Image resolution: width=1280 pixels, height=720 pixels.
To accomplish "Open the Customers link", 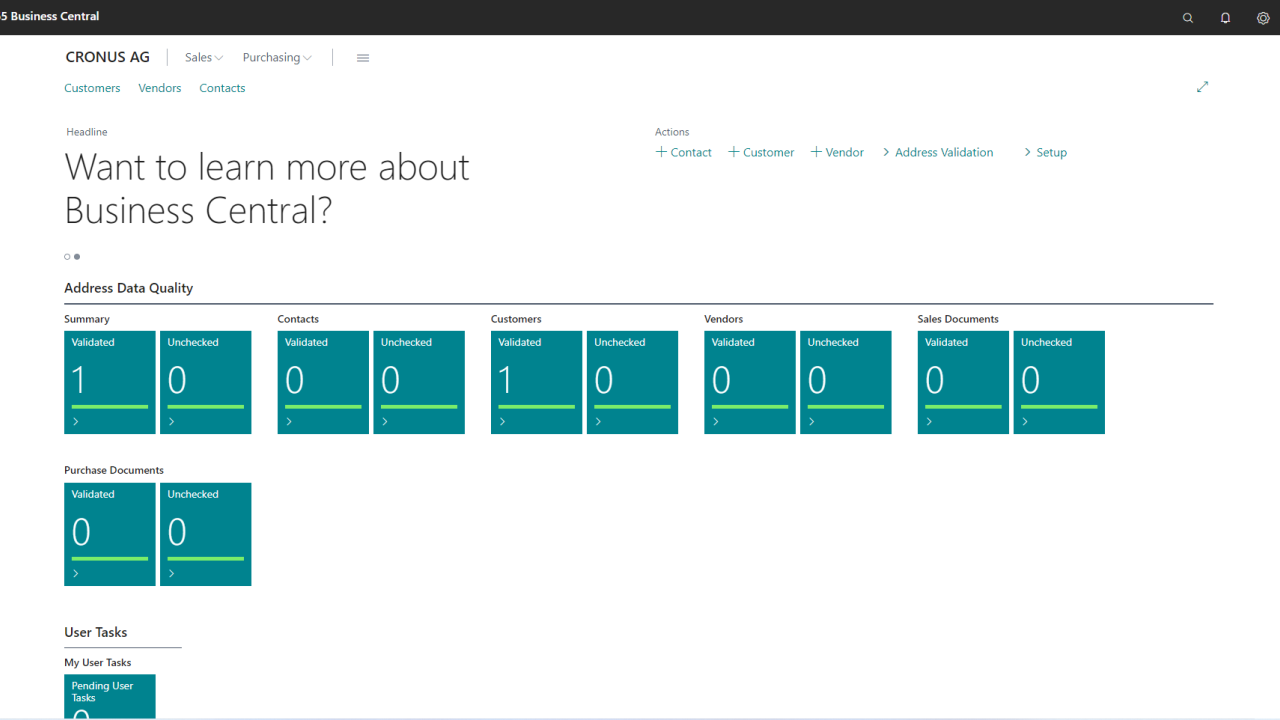I will tap(92, 88).
